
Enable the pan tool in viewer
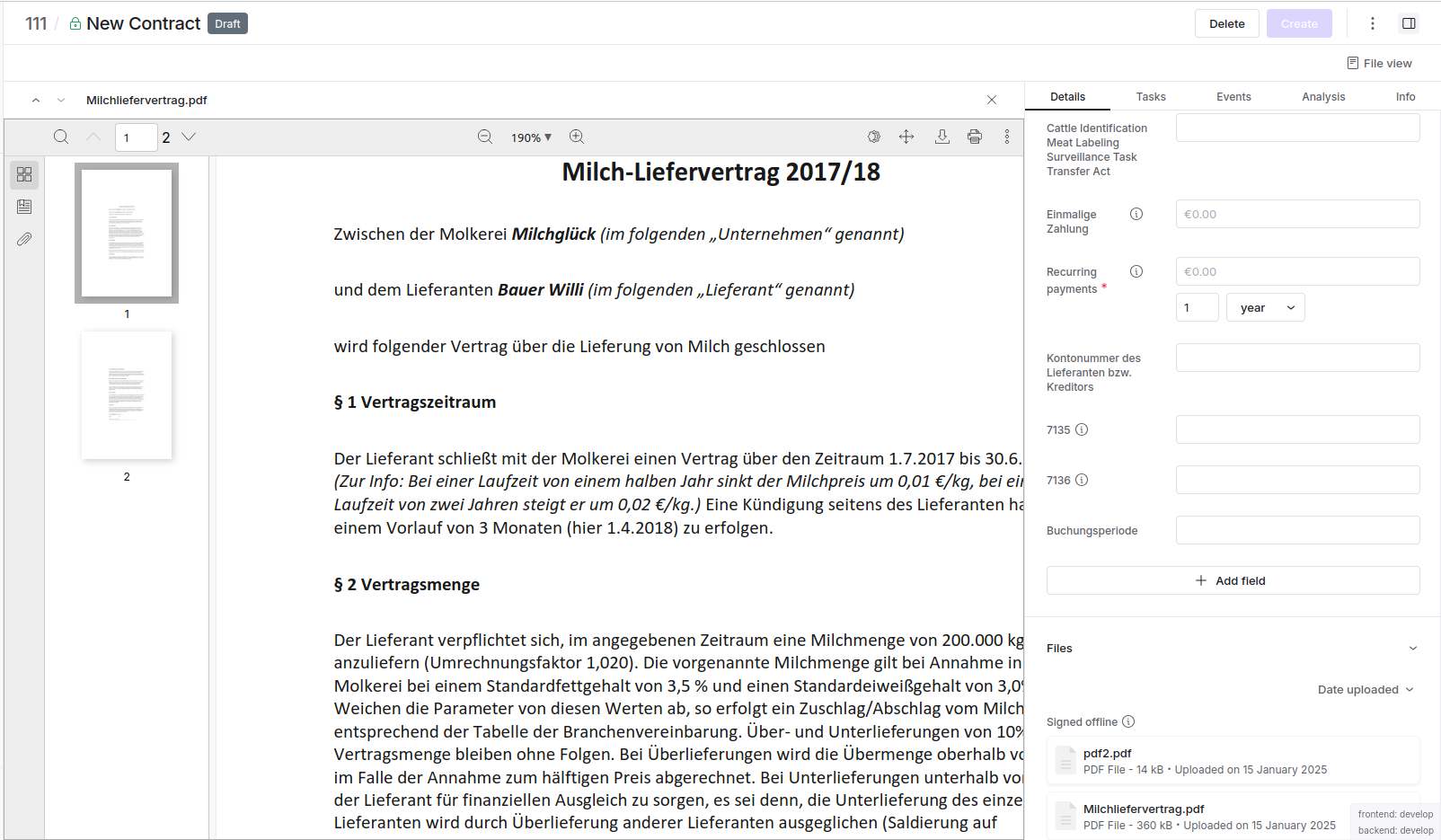pos(906,137)
